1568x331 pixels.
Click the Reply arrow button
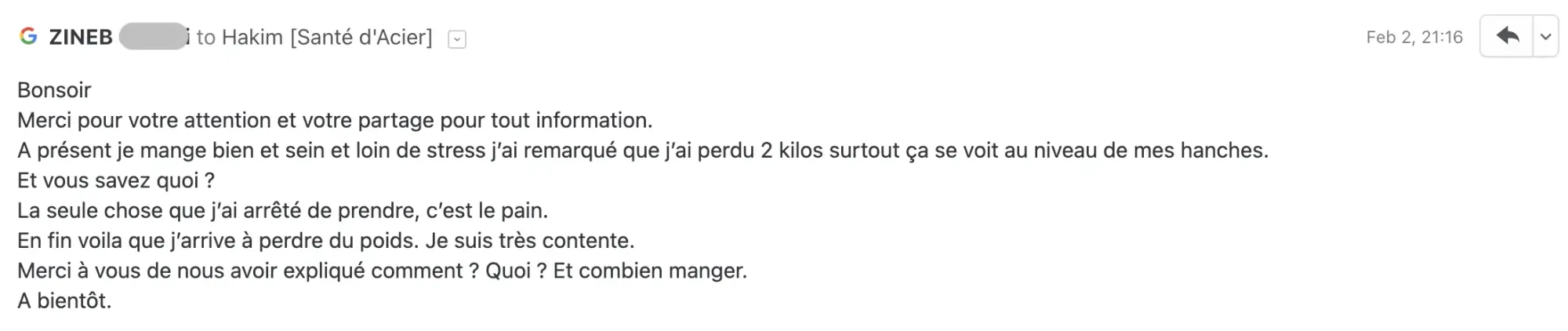[x=1507, y=37]
